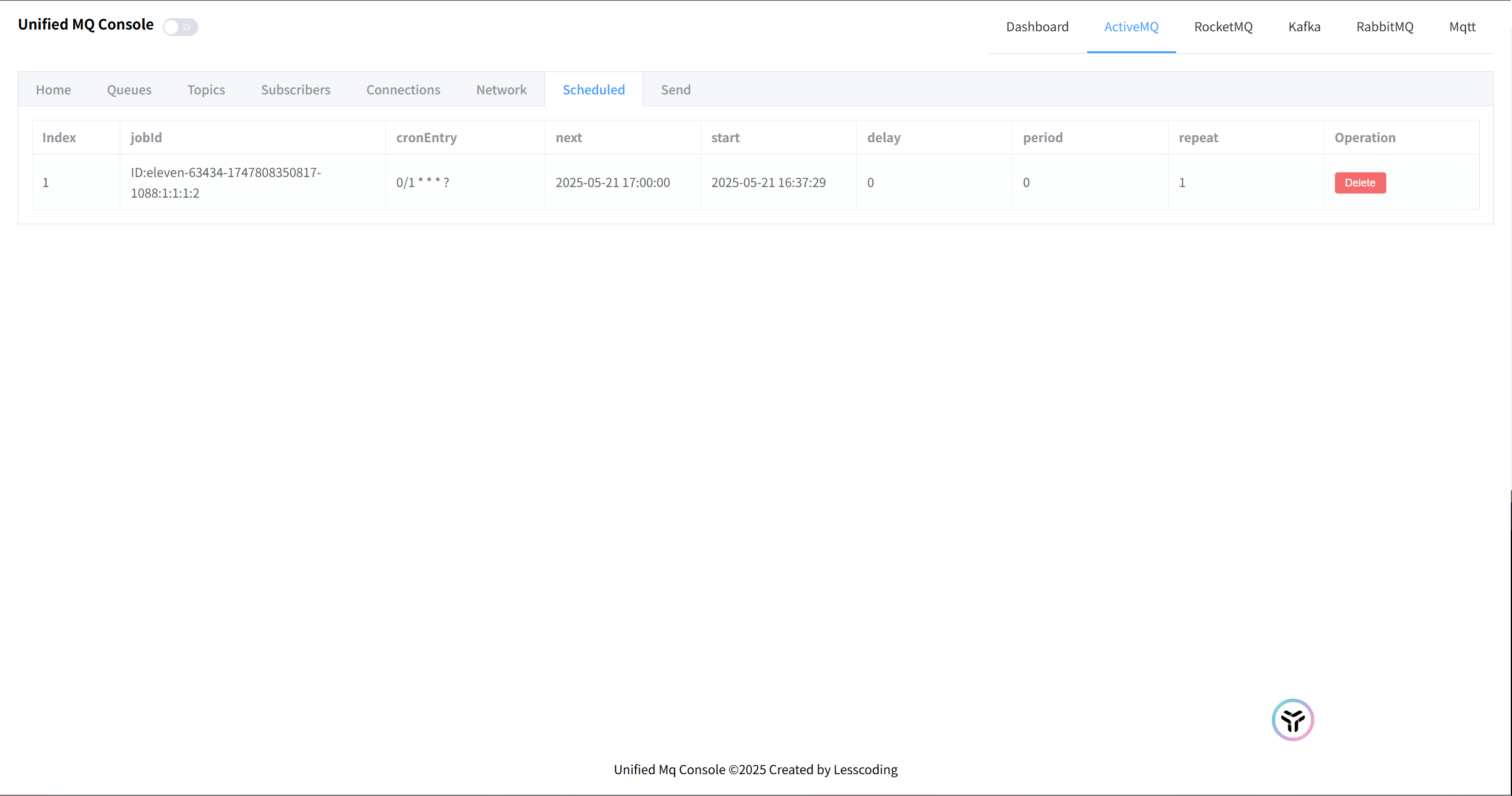Screen dimensions: 1512x796
Task: Open the Kafka section
Action: [1304, 27]
